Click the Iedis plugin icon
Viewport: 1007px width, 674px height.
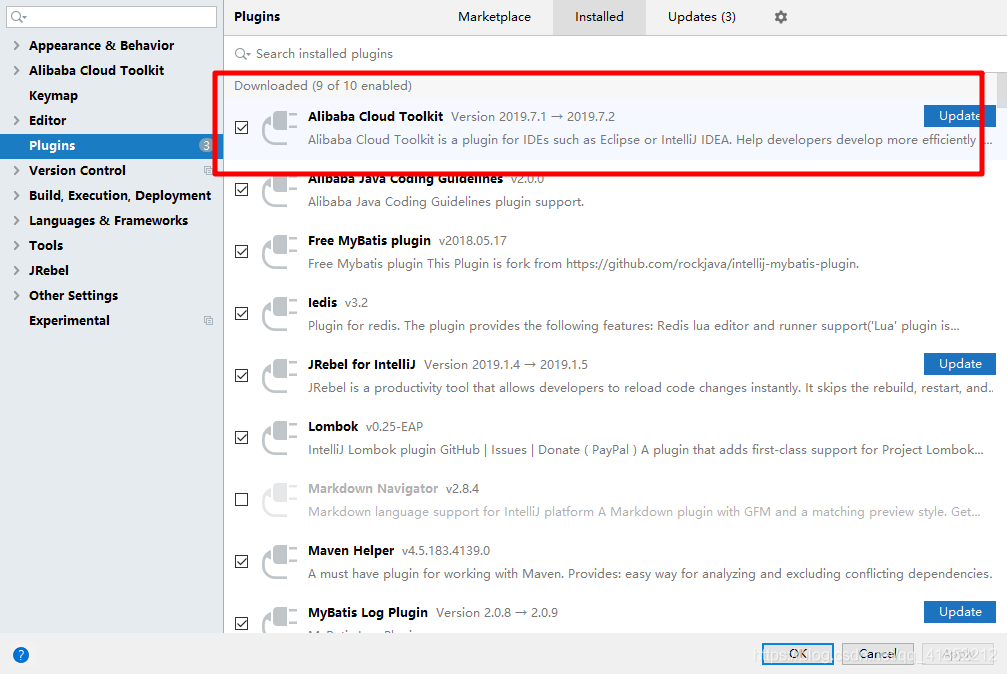pos(279,314)
